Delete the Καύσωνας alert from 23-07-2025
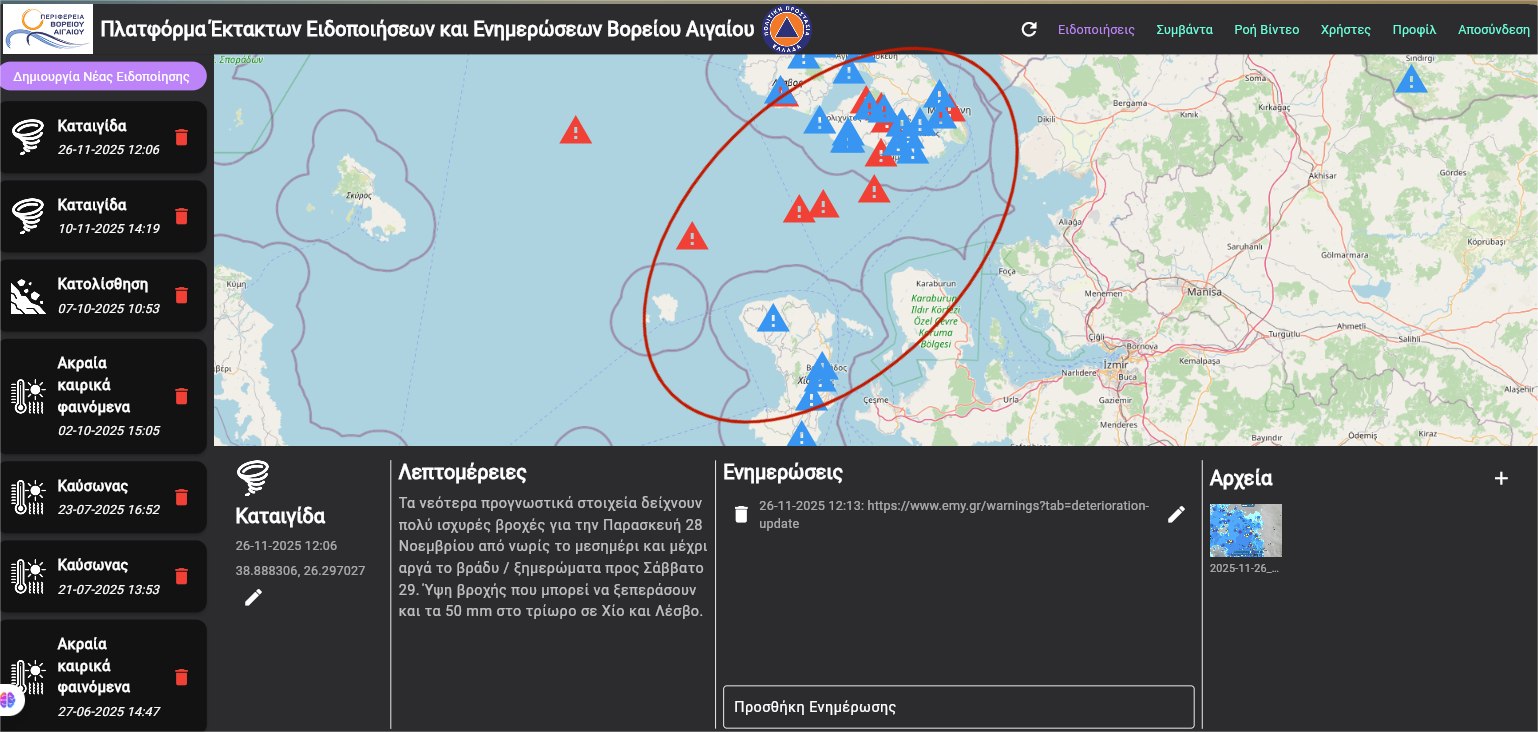 (181, 497)
